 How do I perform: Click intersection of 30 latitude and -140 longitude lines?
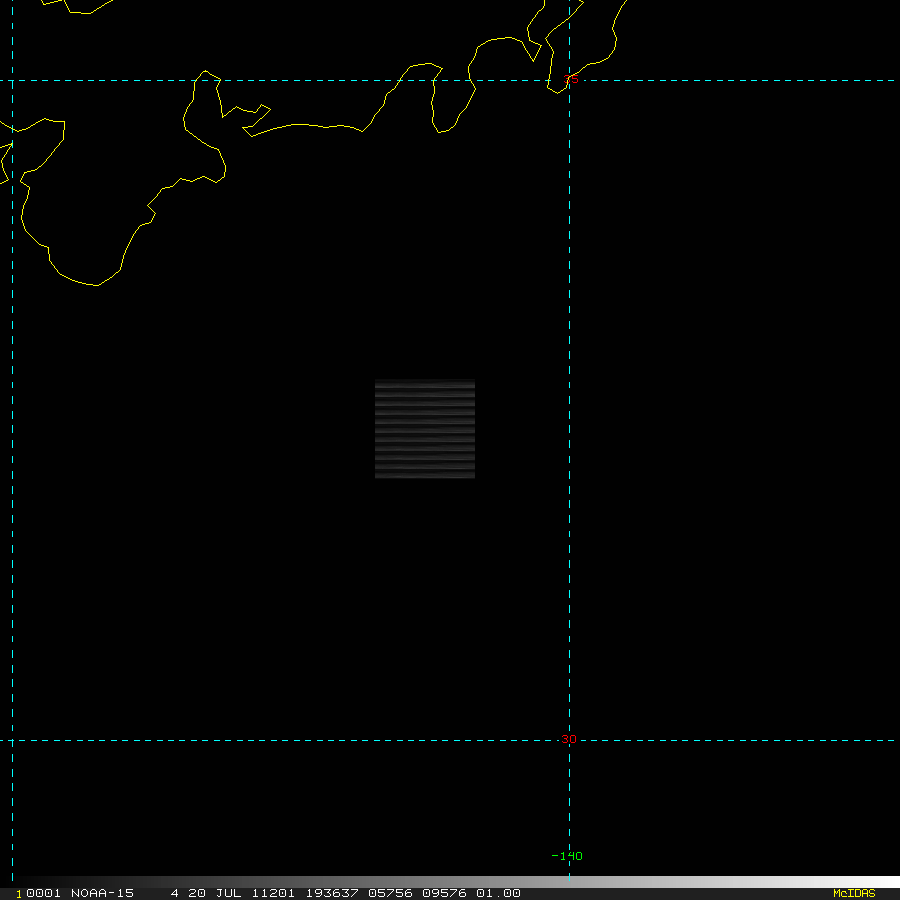click(569, 741)
